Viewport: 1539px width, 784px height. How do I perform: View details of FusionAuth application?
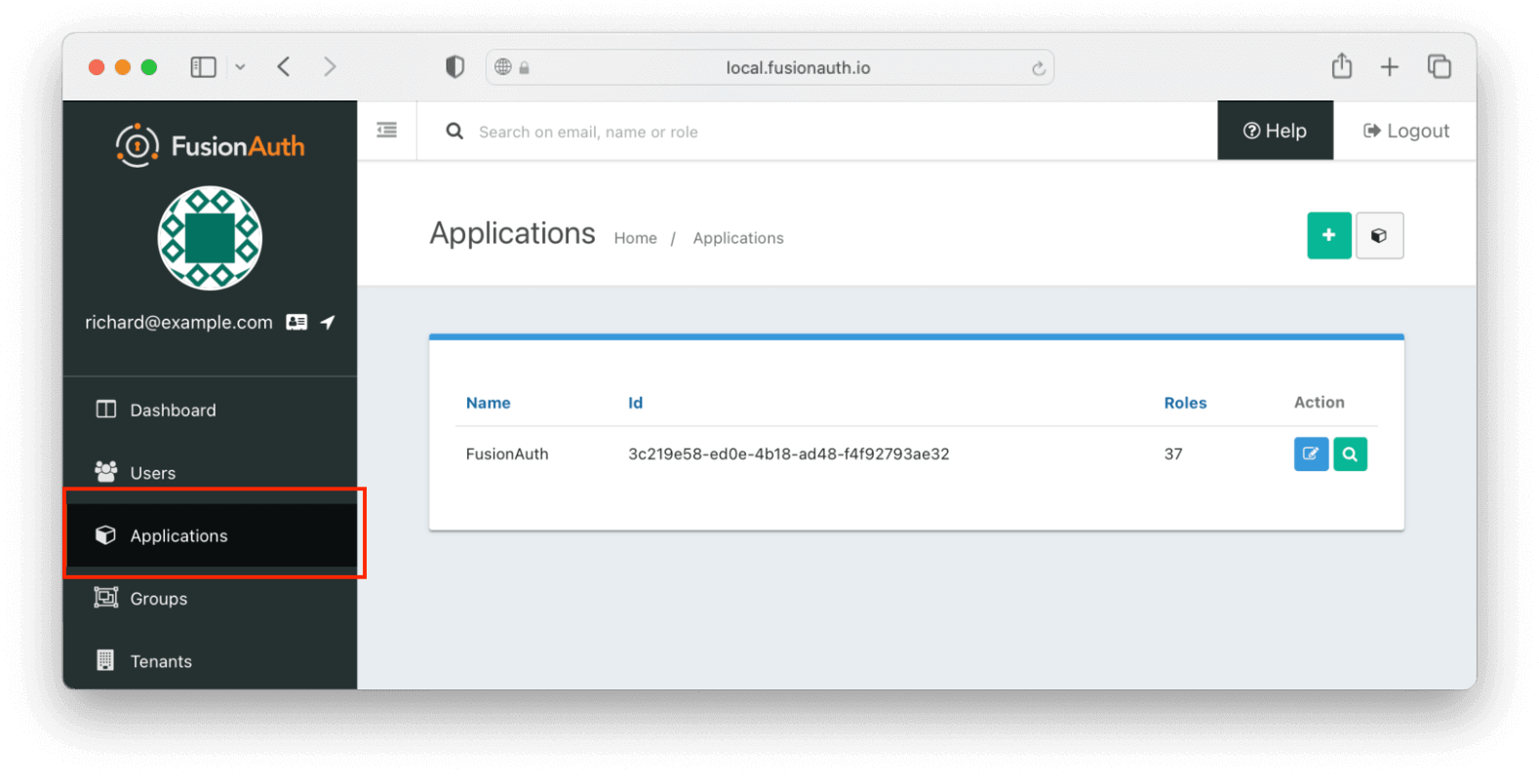tap(1350, 453)
